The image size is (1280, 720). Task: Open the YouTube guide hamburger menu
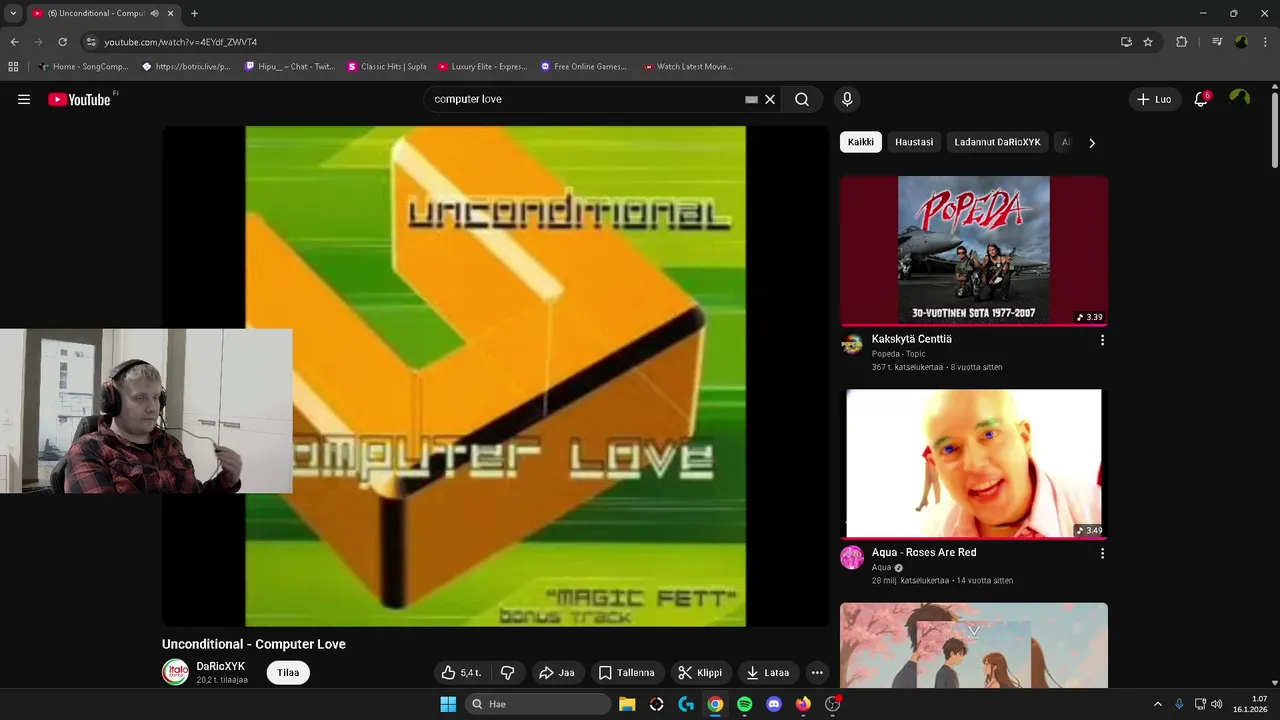[x=24, y=99]
